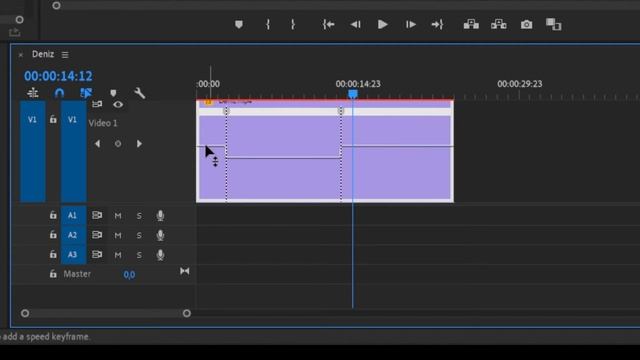Click the Master track output icon

click(184, 271)
